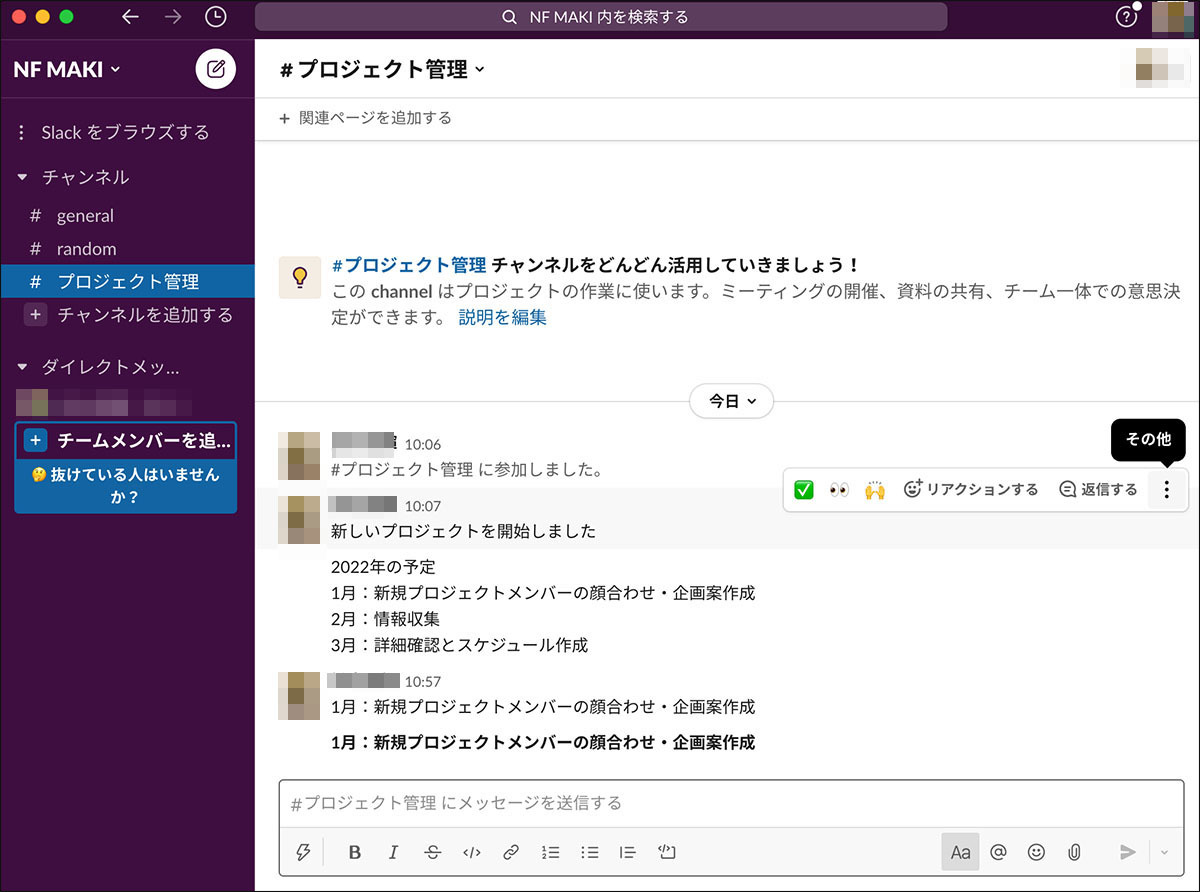React with eyes emoji
Screen dimensions: 1200x892
pos(840,490)
